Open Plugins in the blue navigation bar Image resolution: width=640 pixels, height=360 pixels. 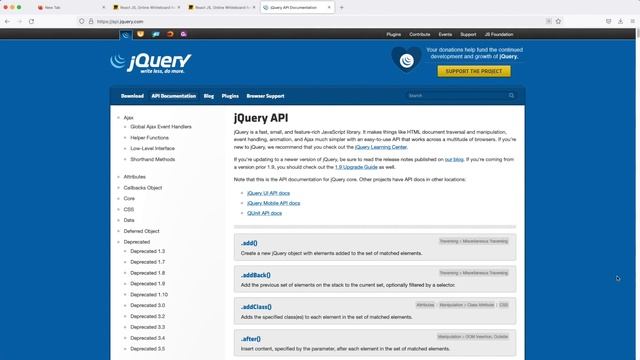click(x=230, y=96)
